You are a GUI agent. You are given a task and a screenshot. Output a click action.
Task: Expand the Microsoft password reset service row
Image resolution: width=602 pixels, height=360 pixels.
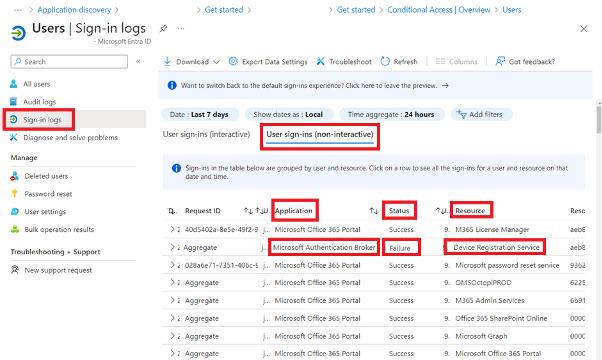click(x=172, y=265)
